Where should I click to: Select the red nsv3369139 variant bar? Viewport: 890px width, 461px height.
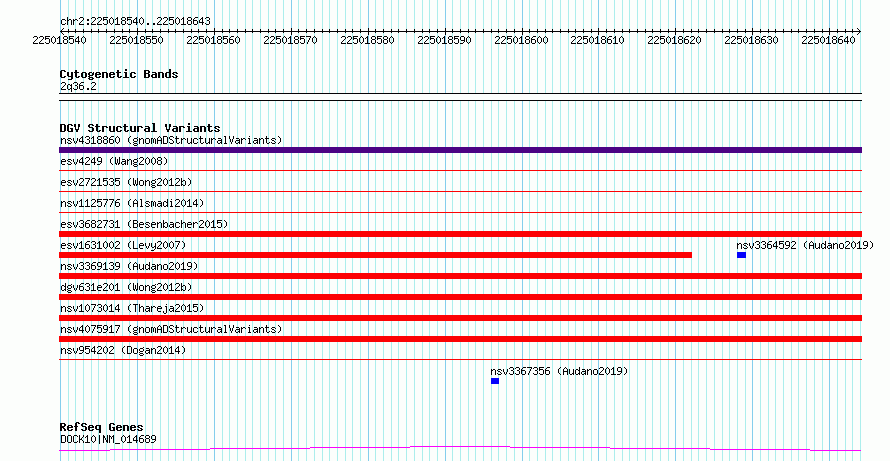[x=460, y=276]
